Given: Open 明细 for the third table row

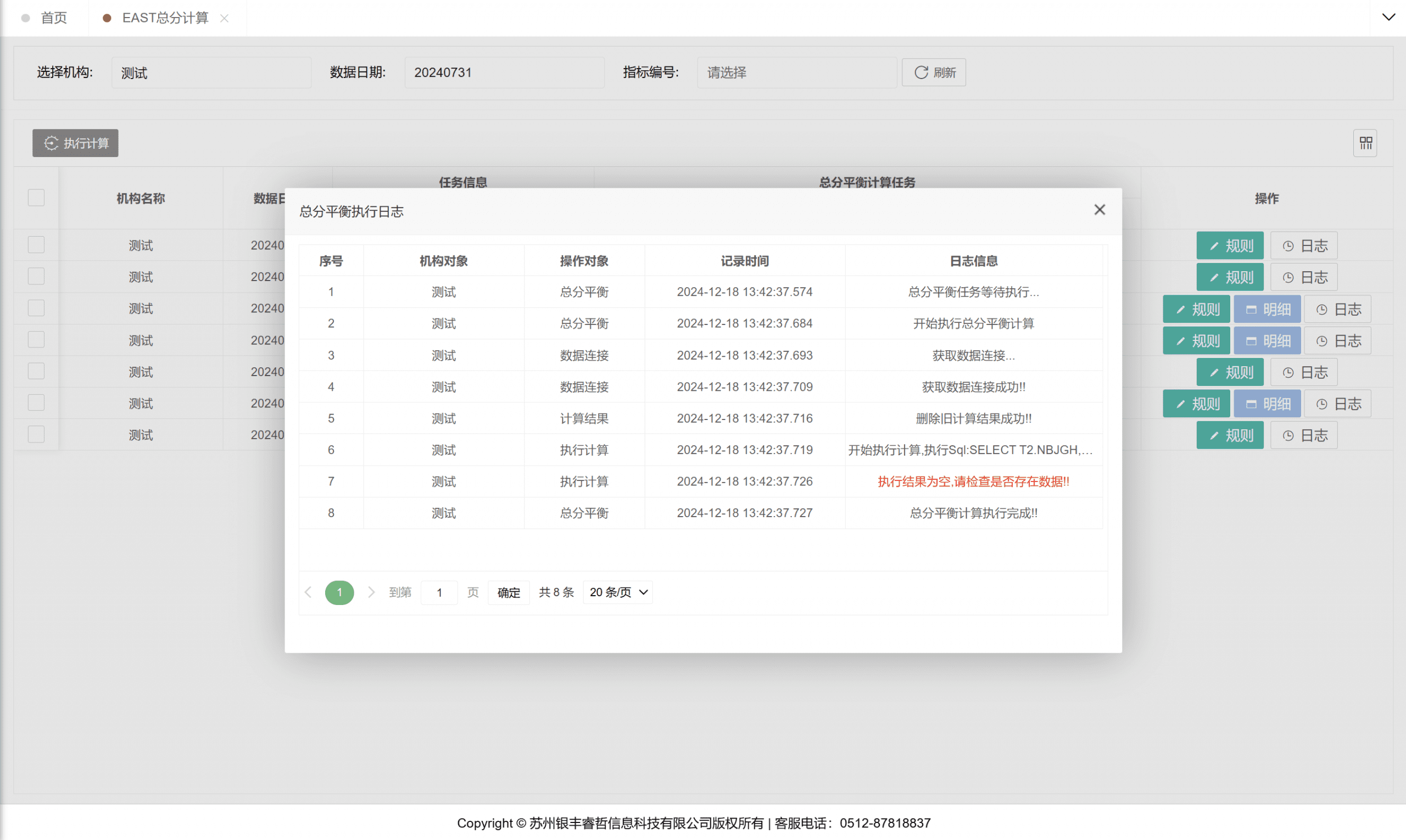Looking at the screenshot, I should coord(1266,309).
